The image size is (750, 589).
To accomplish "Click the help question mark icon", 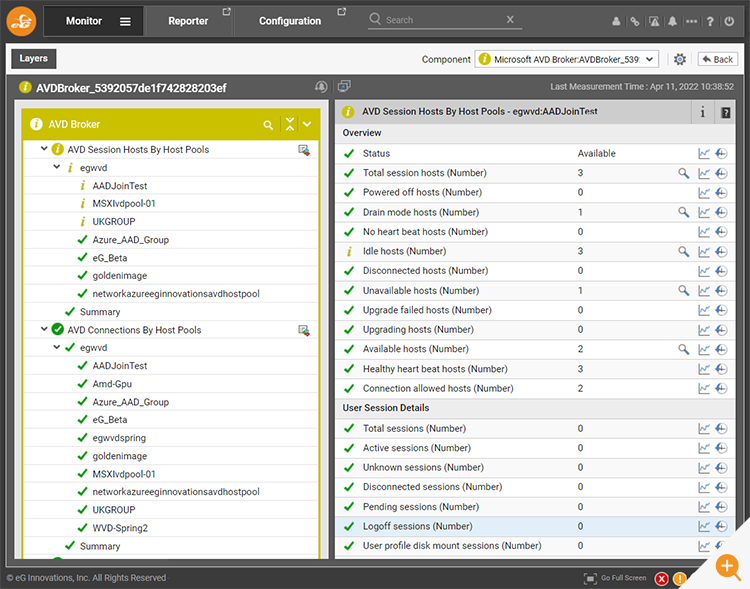I will 710,21.
